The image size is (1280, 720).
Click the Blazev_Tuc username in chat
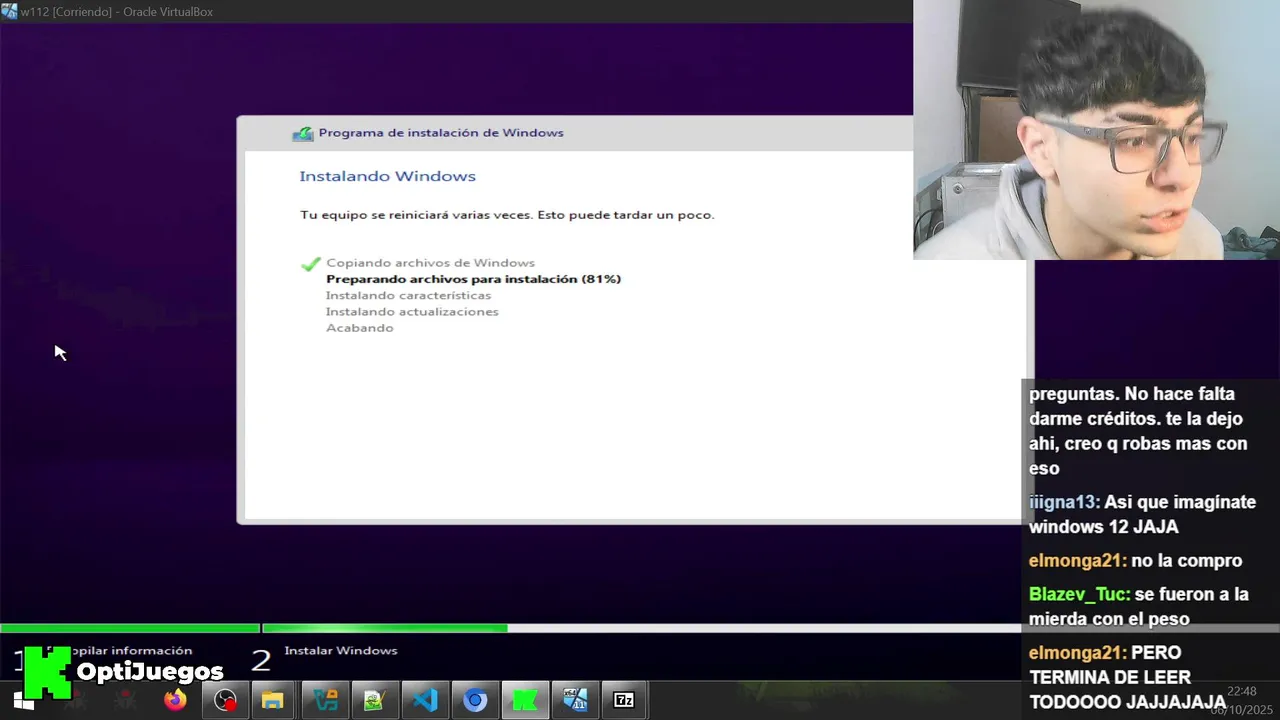pos(1079,594)
